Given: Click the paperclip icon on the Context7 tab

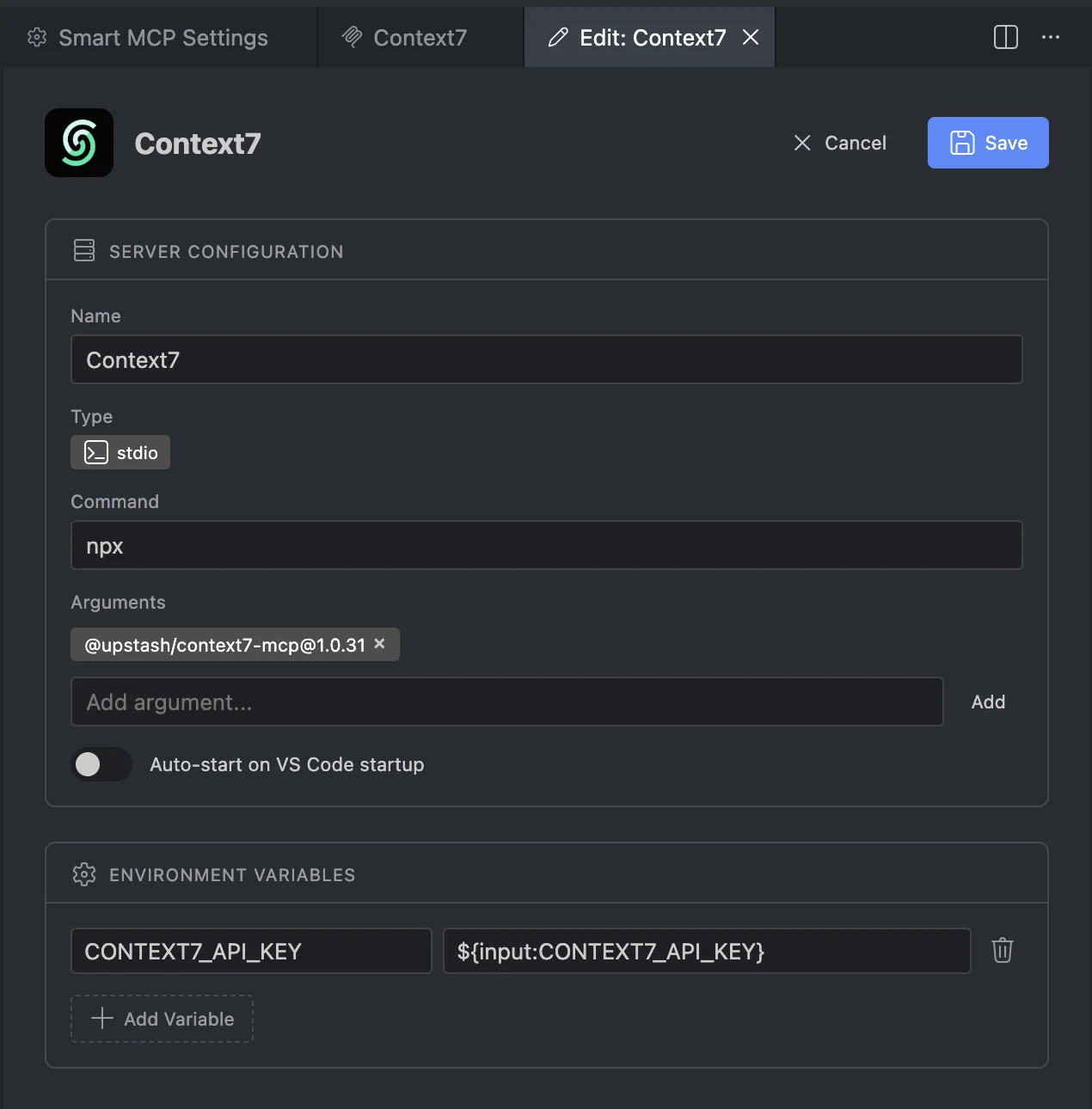Looking at the screenshot, I should [x=351, y=37].
